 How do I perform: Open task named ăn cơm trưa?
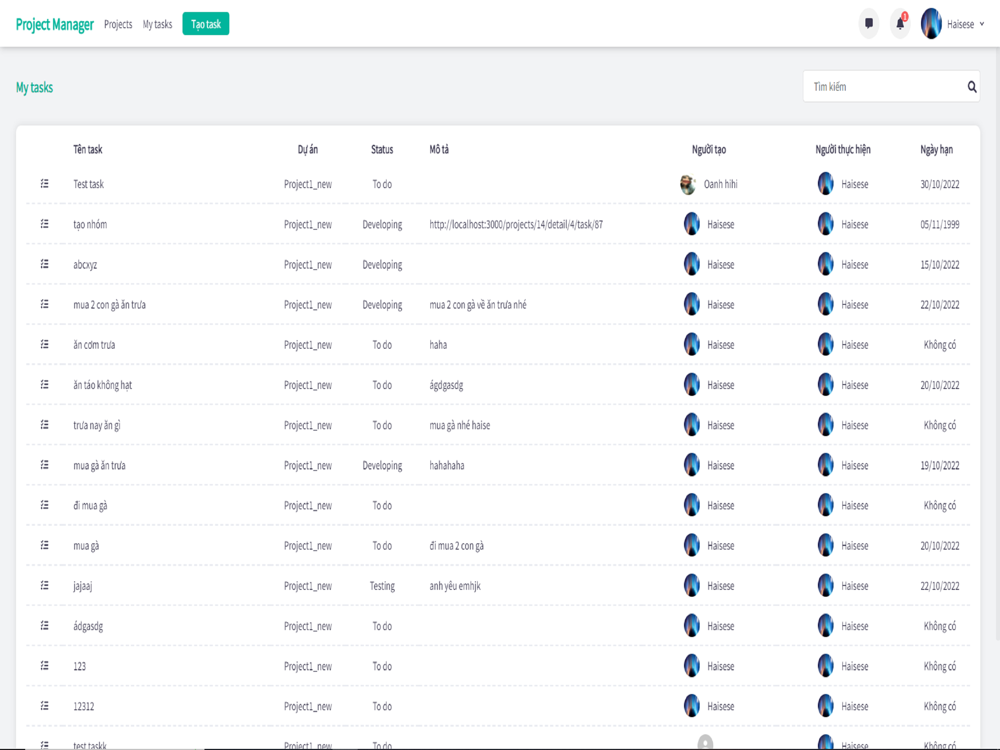(x=94, y=345)
